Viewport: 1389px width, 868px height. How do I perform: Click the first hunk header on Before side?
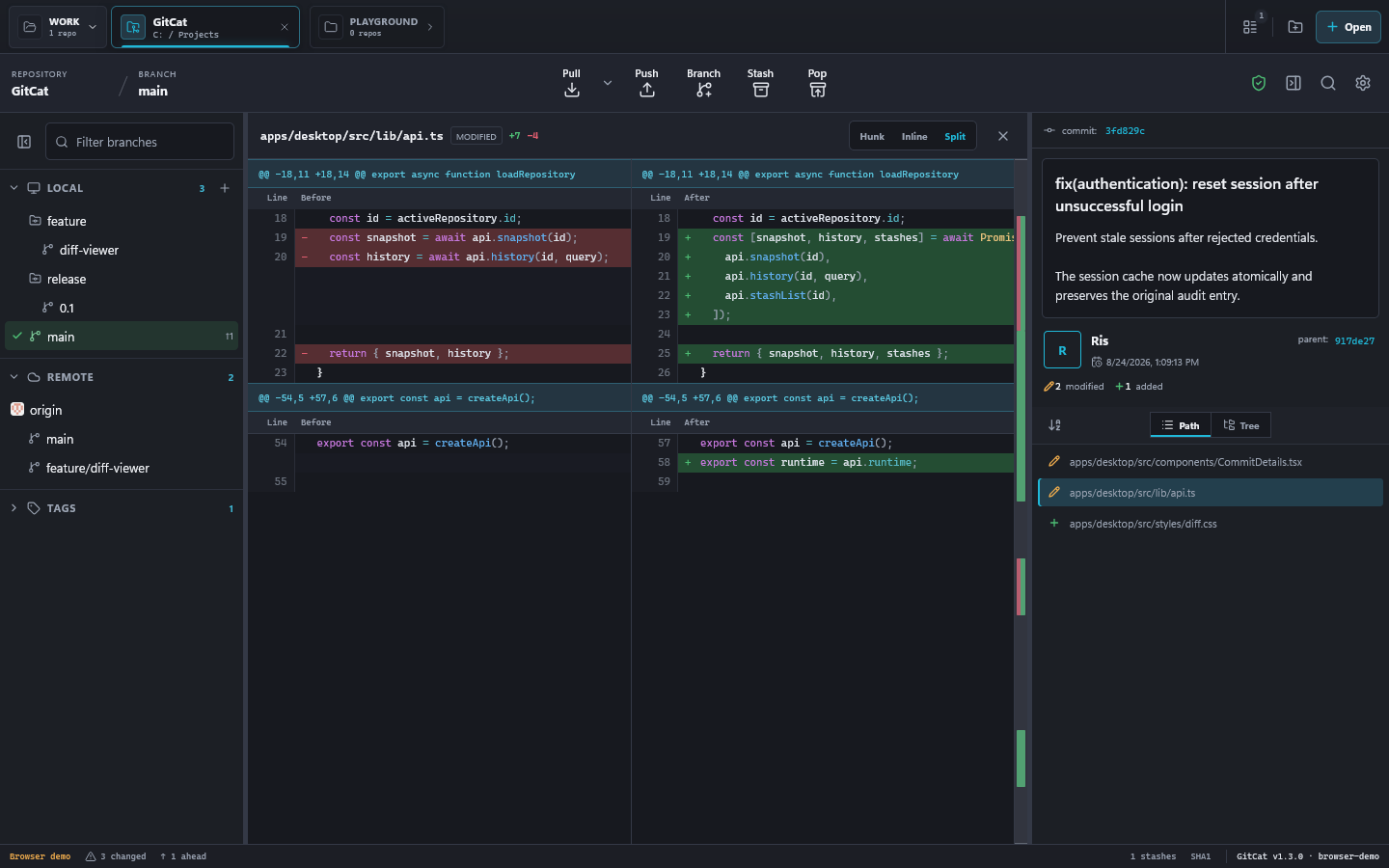(439, 175)
